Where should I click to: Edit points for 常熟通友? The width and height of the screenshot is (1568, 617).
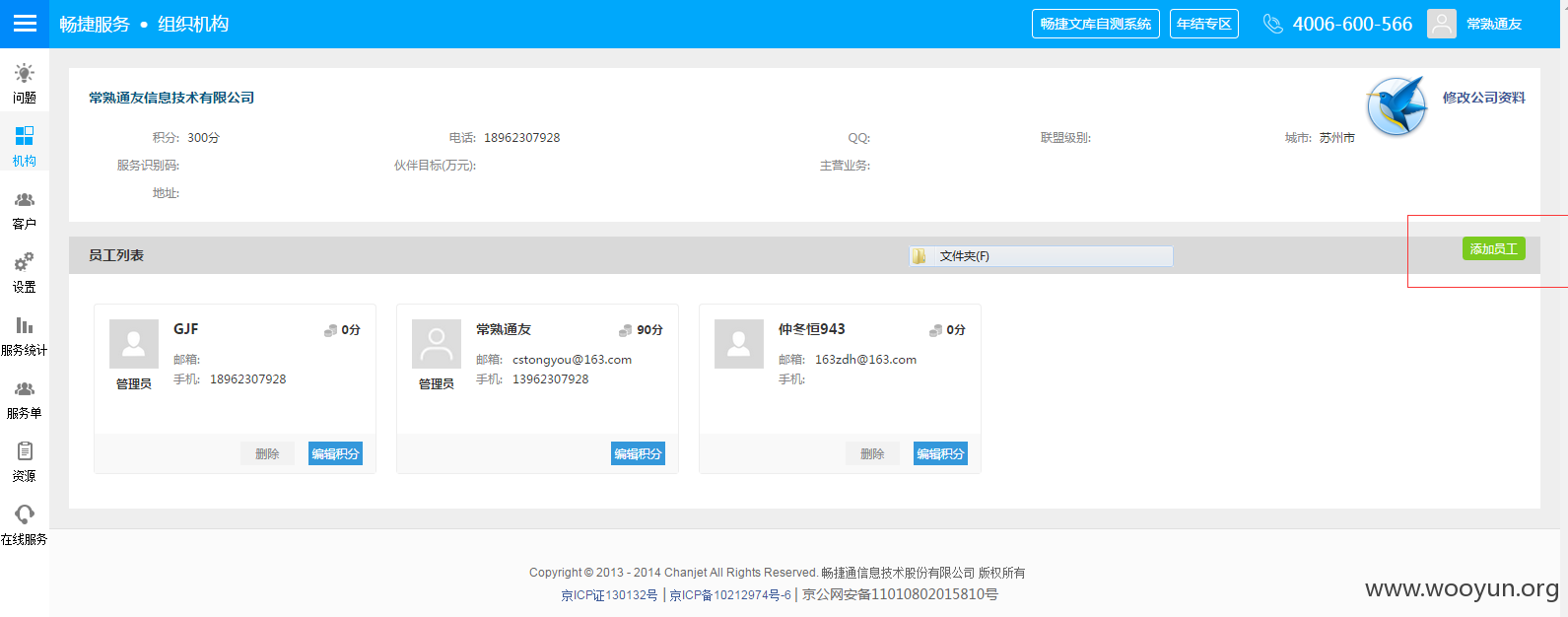coord(638,453)
